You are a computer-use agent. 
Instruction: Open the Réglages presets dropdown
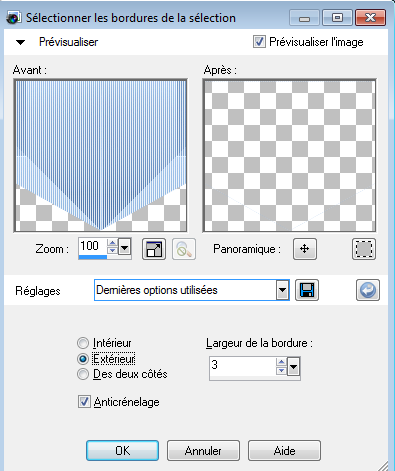click(x=282, y=290)
